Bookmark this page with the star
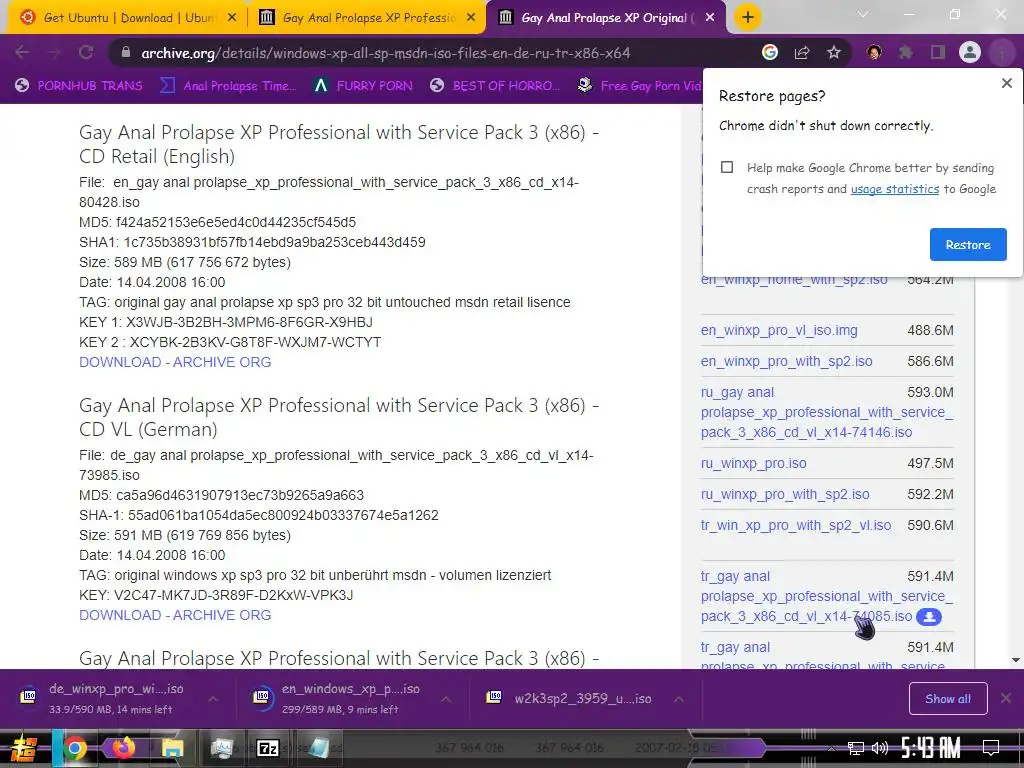Image resolution: width=1024 pixels, height=768 pixels. point(834,53)
